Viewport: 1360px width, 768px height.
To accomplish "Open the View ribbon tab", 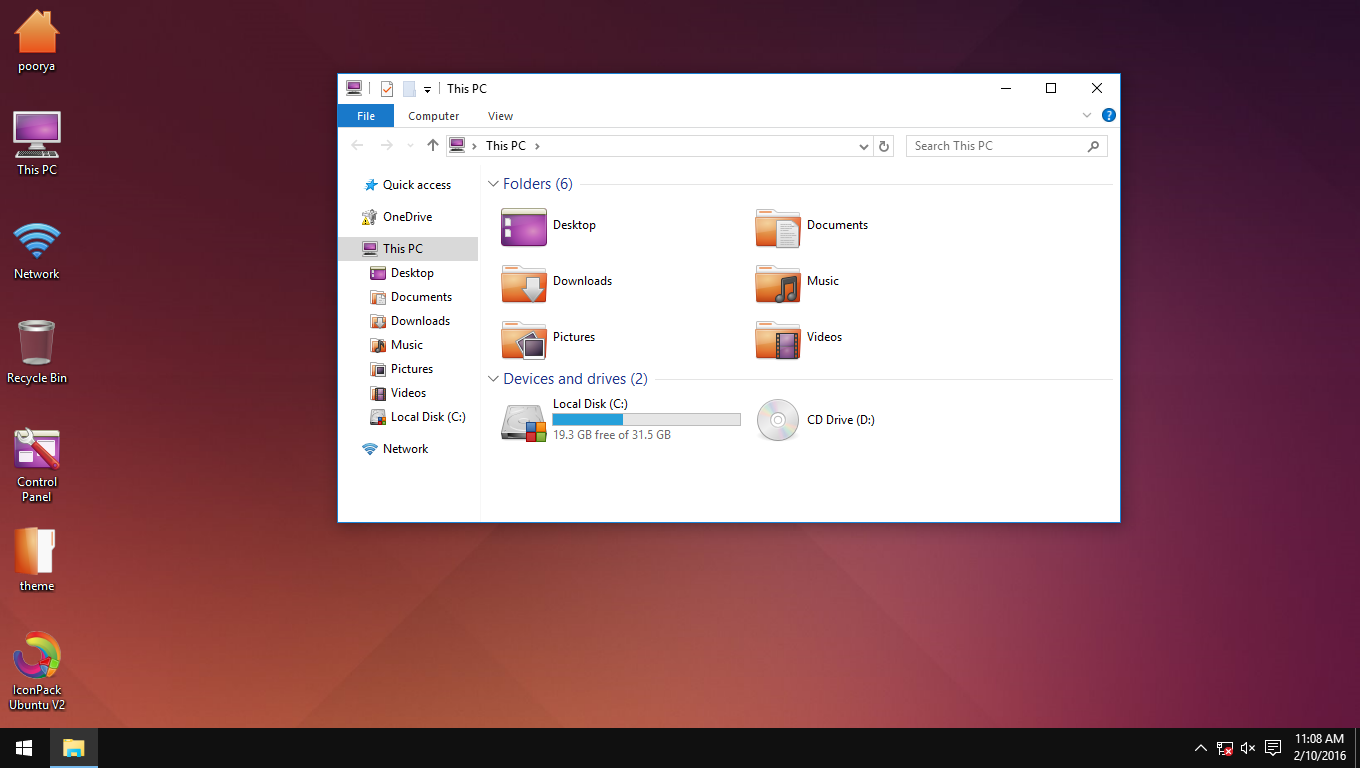I will pos(501,116).
